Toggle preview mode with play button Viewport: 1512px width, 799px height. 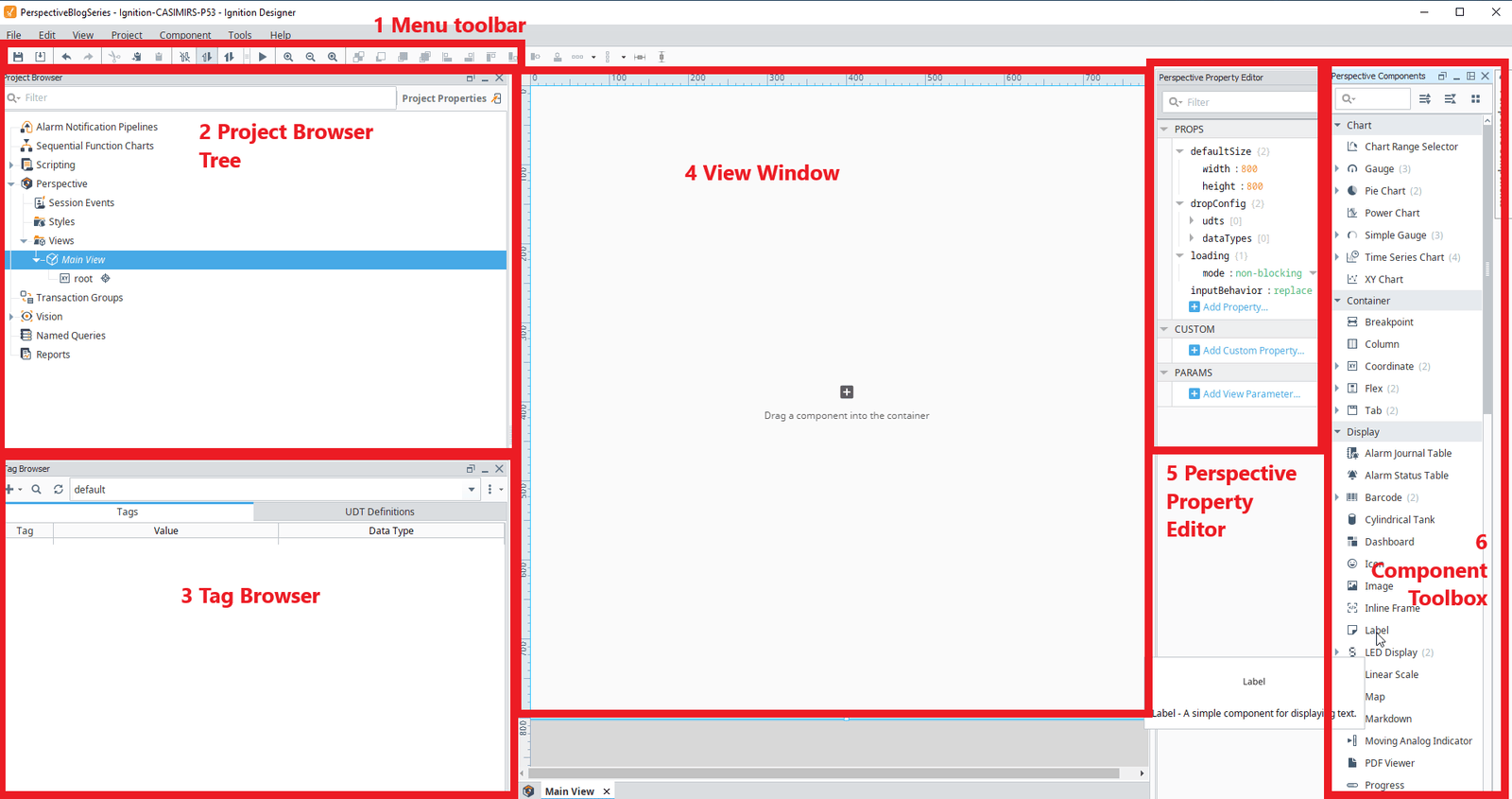(x=263, y=57)
